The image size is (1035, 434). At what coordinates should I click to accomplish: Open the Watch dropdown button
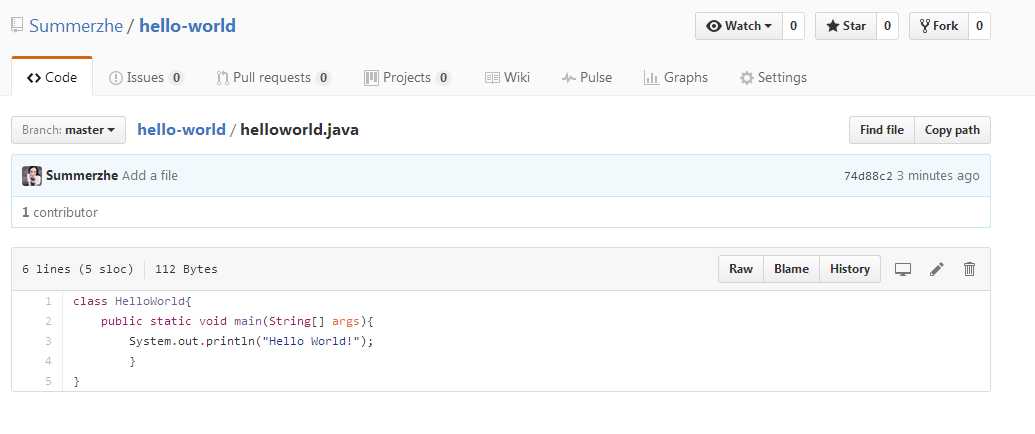coord(739,26)
